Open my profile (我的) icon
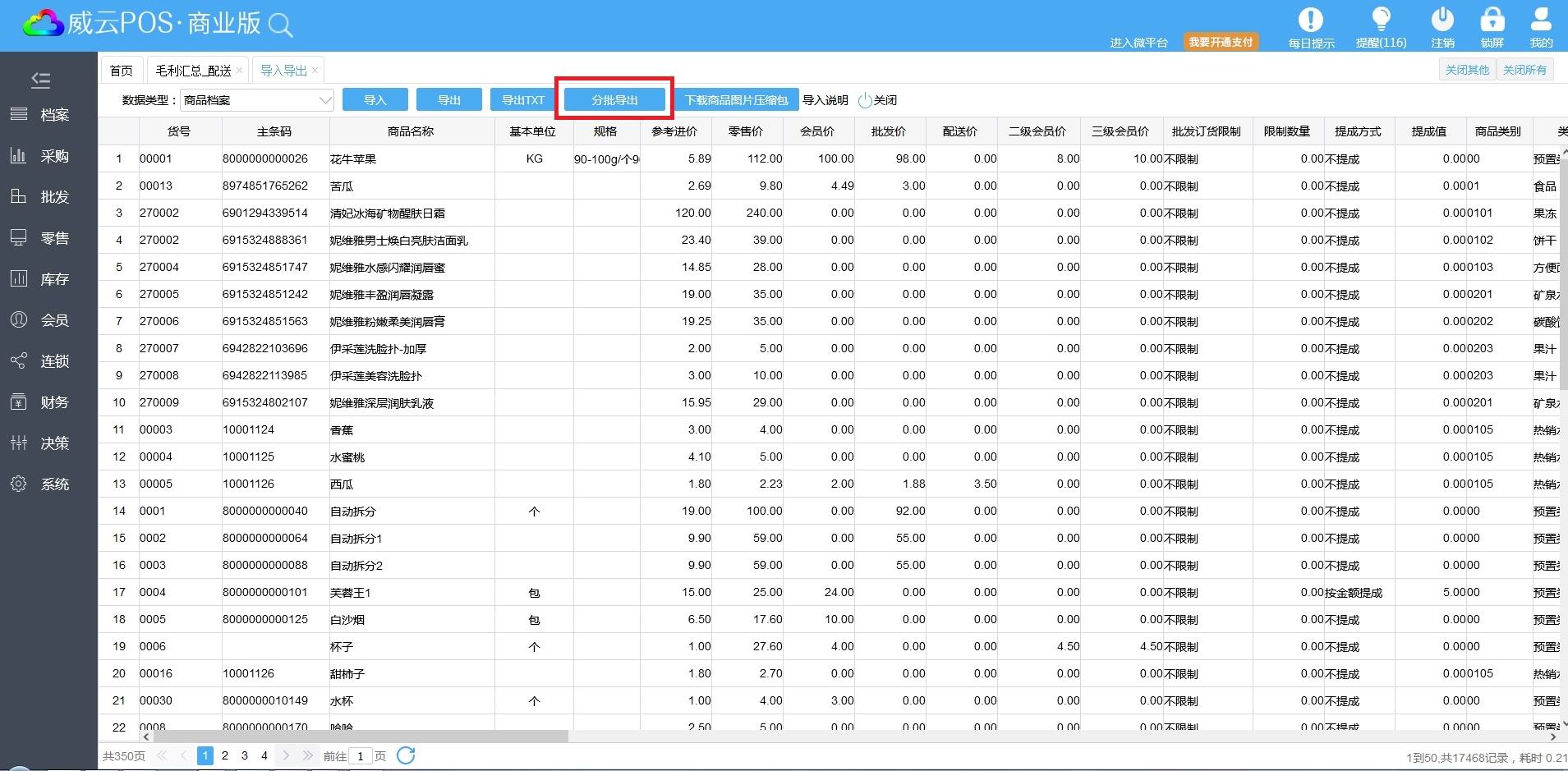This screenshot has width=1568, height=771. pos(1541,20)
